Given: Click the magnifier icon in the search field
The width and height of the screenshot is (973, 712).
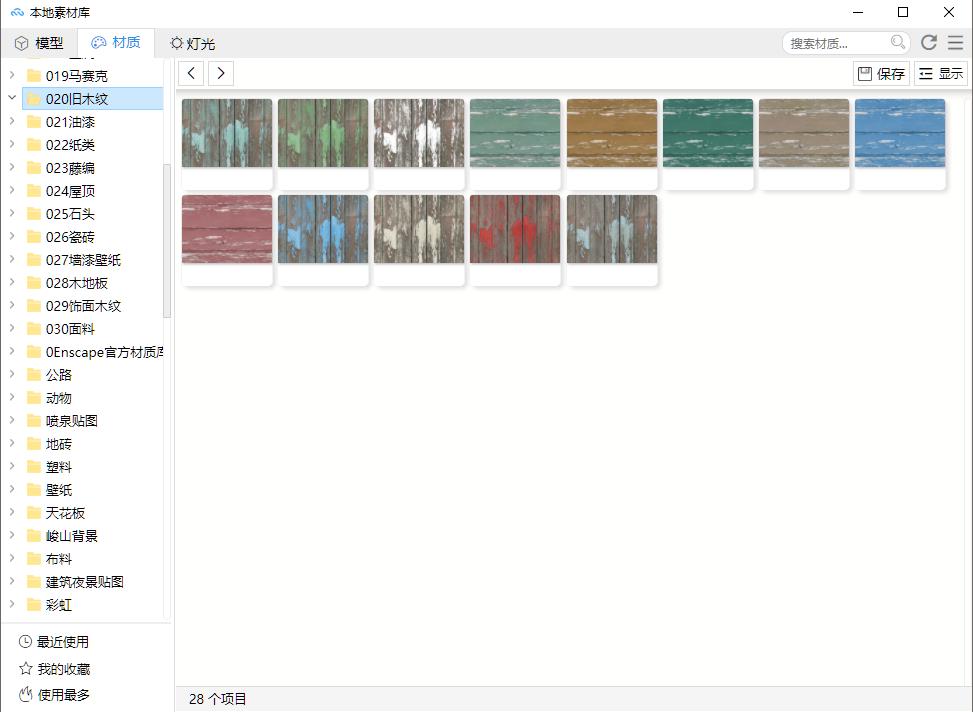Looking at the screenshot, I should (x=897, y=43).
